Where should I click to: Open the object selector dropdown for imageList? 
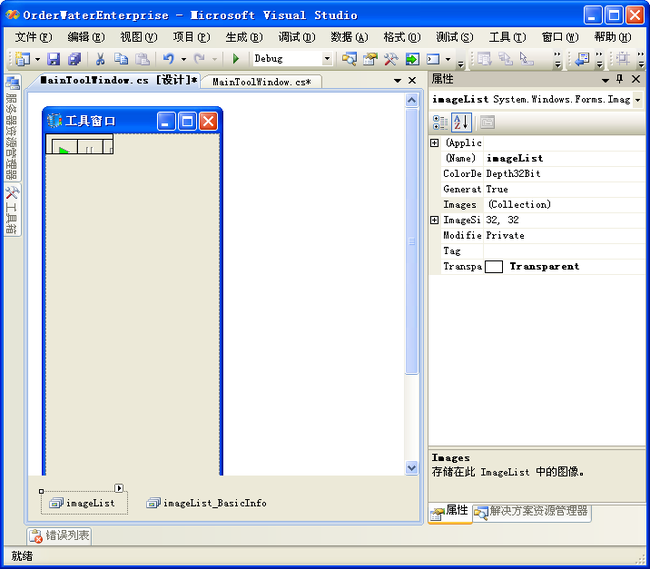tap(638, 100)
